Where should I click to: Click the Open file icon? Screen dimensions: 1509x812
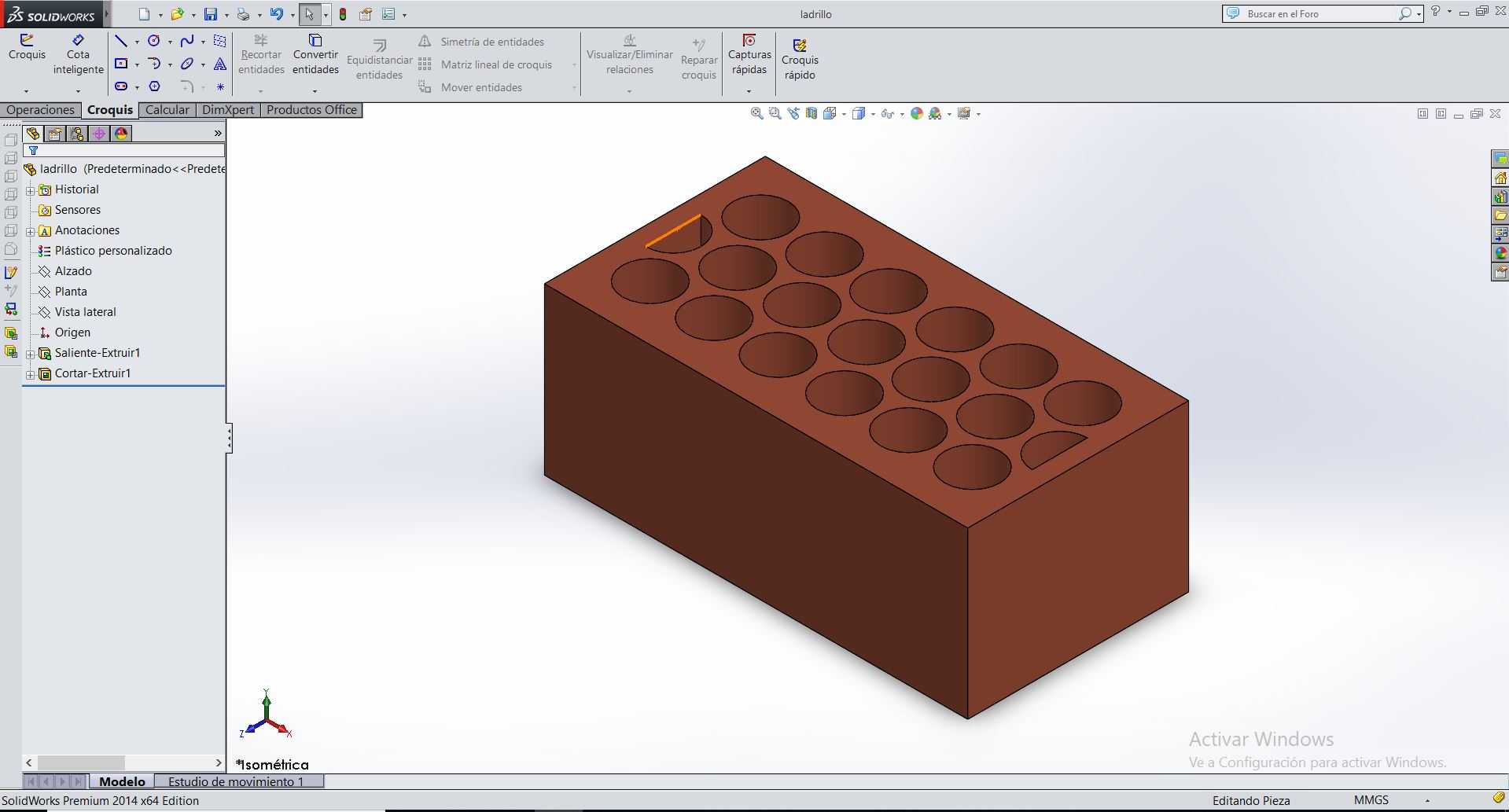177,14
